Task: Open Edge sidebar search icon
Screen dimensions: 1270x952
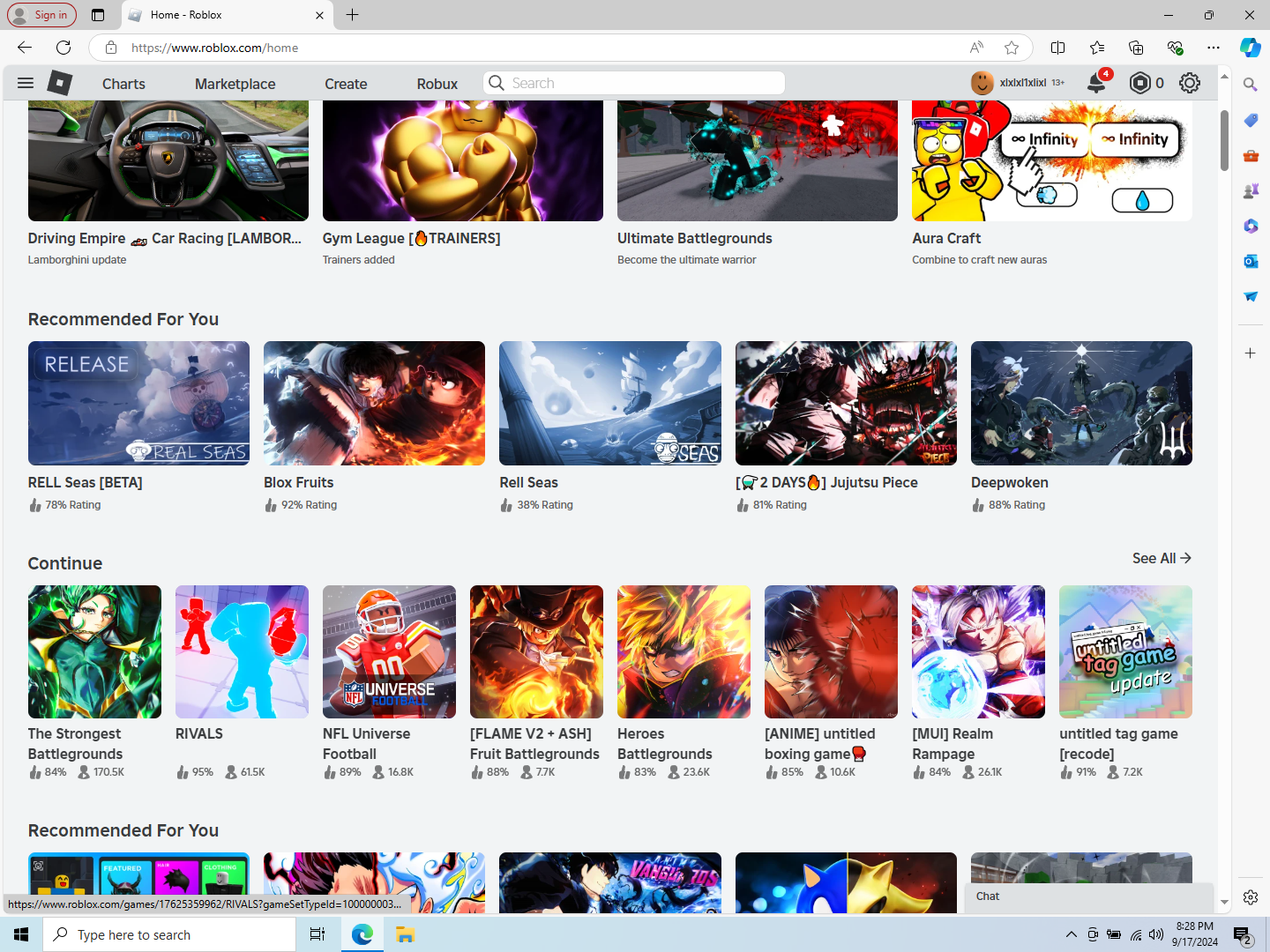Action: (x=1251, y=85)
